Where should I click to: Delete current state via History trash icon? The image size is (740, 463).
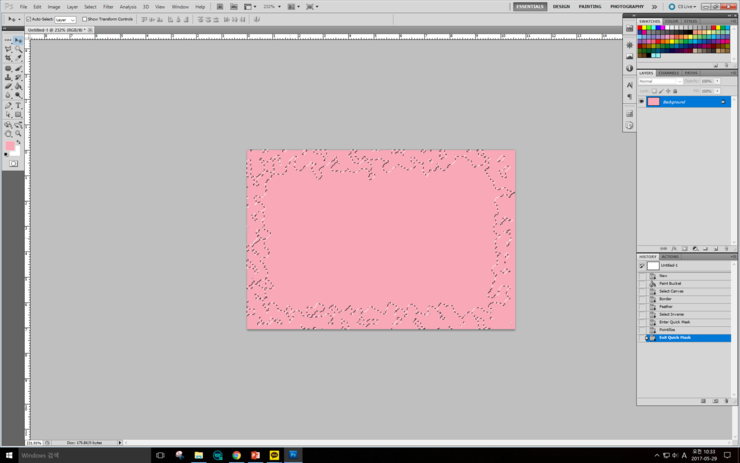(726, 401)
